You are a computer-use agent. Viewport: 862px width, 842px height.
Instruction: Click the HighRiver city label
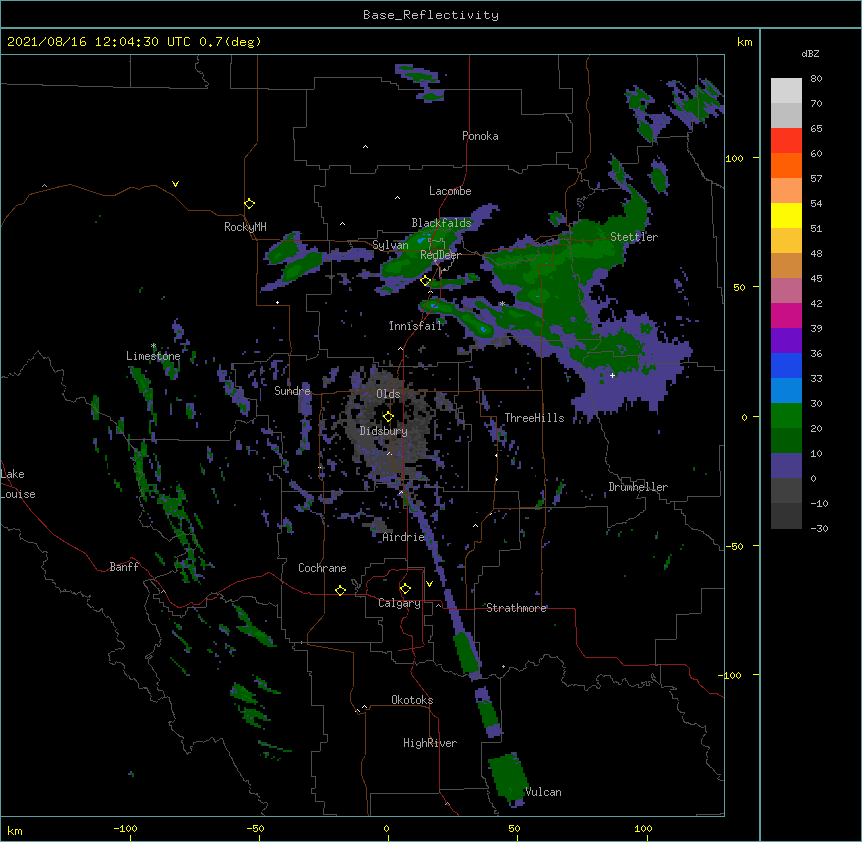[x=430, y=743]
